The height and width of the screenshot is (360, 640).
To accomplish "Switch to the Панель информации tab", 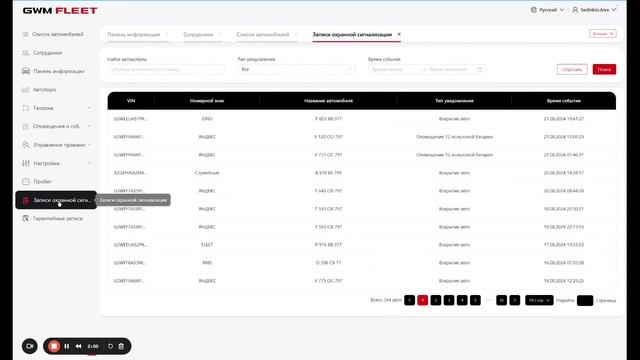I will point(133,35).
